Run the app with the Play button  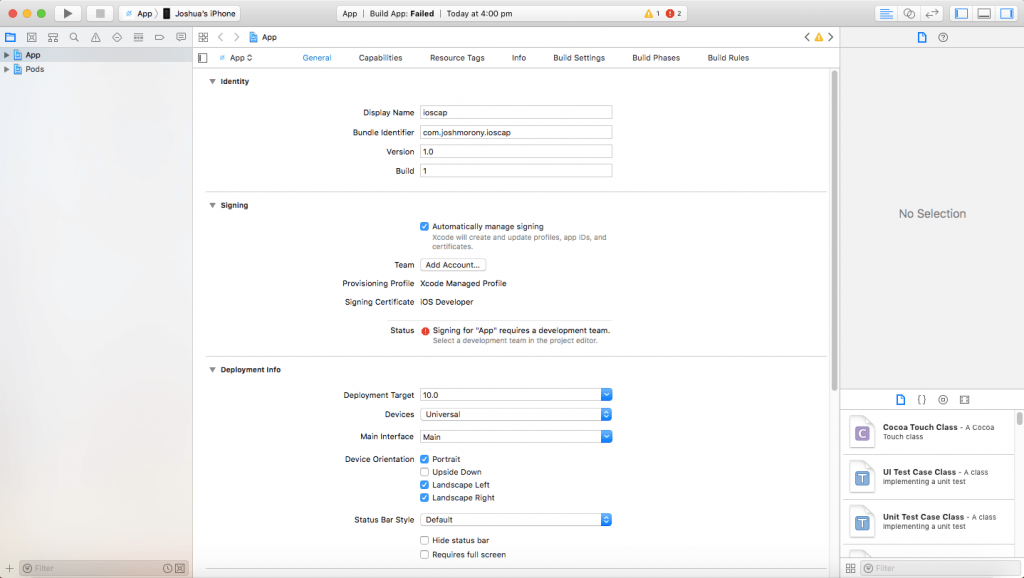coord(67,13)
